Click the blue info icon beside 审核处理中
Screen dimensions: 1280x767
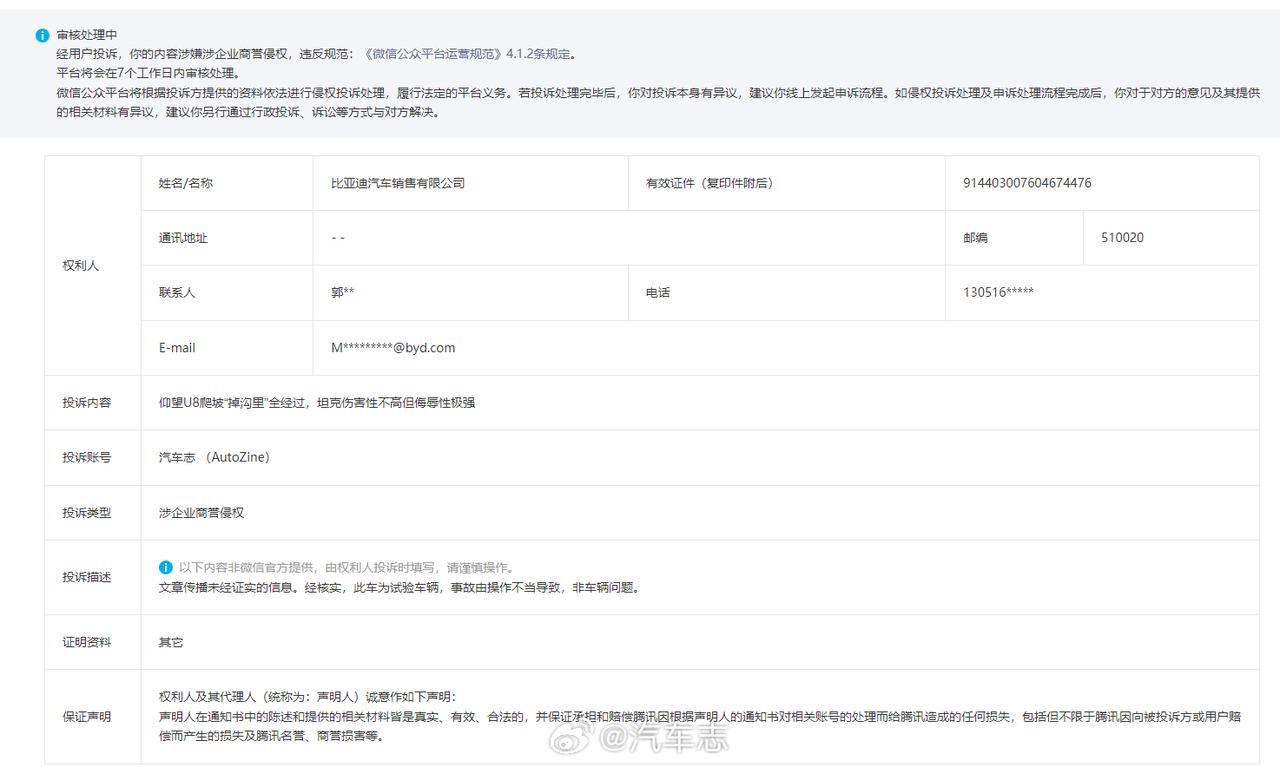coord(42,35)
